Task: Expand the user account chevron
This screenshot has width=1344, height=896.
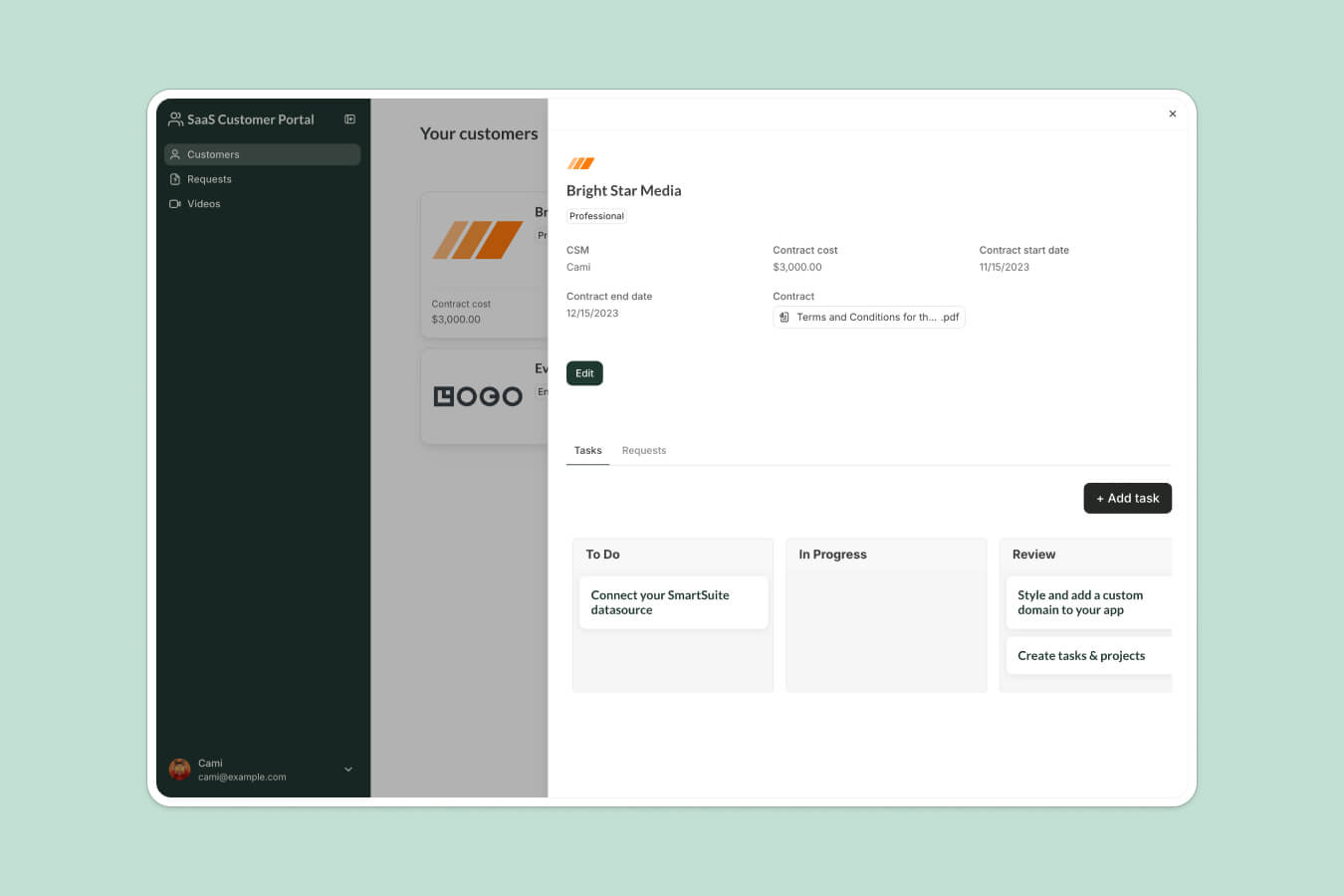Action: 348,770
